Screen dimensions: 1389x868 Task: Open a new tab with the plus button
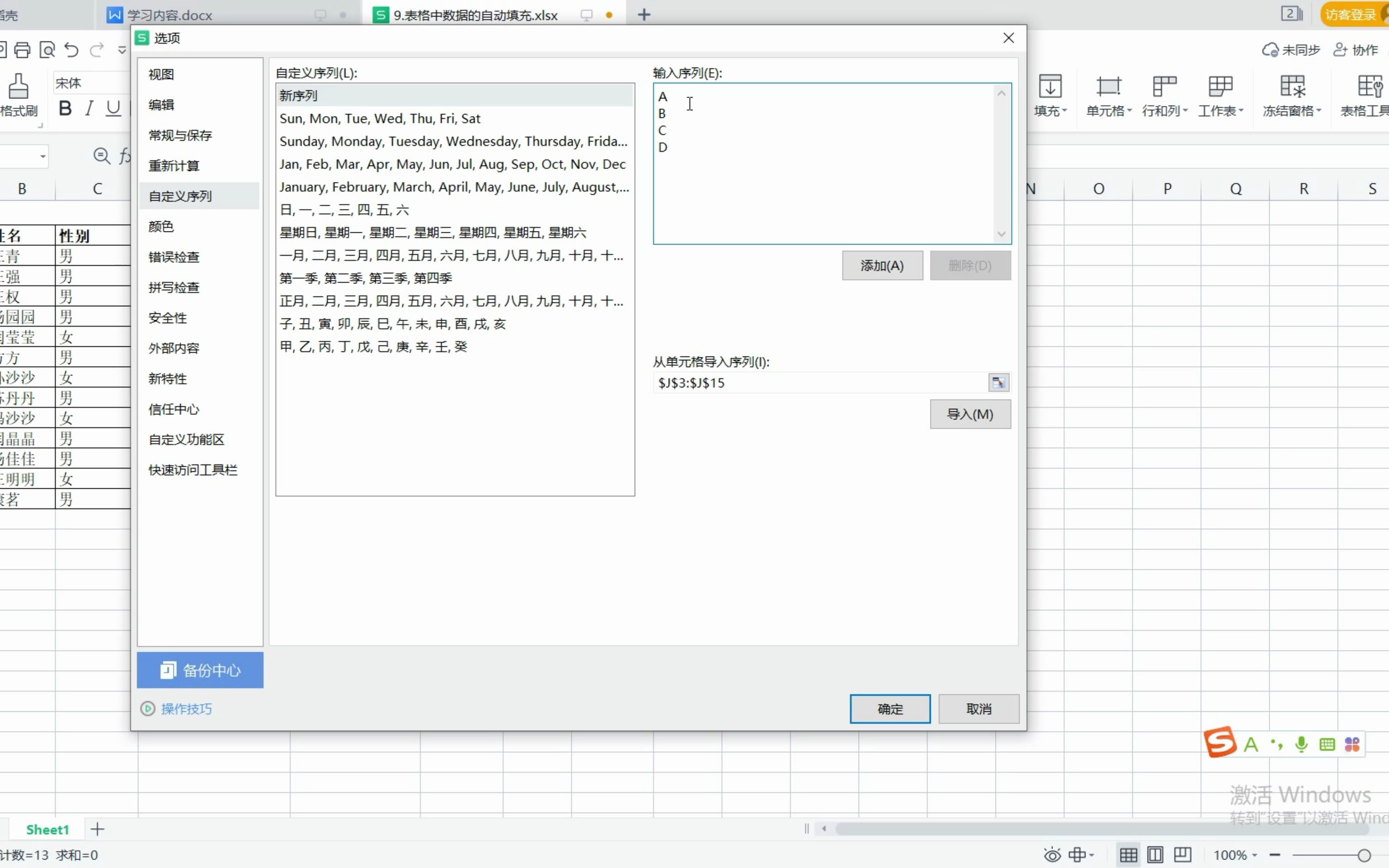[644, 14]
